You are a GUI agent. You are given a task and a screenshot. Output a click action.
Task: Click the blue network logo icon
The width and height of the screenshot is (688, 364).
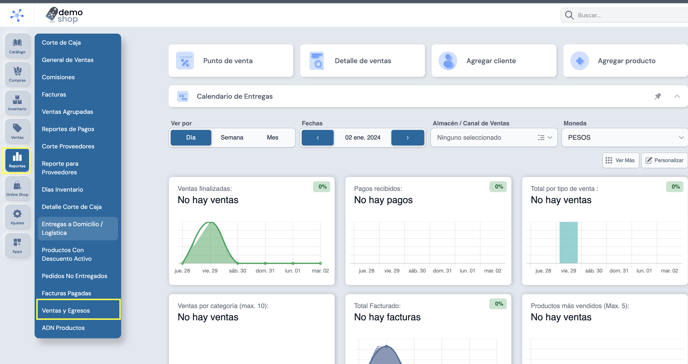[x=17, y=15]
